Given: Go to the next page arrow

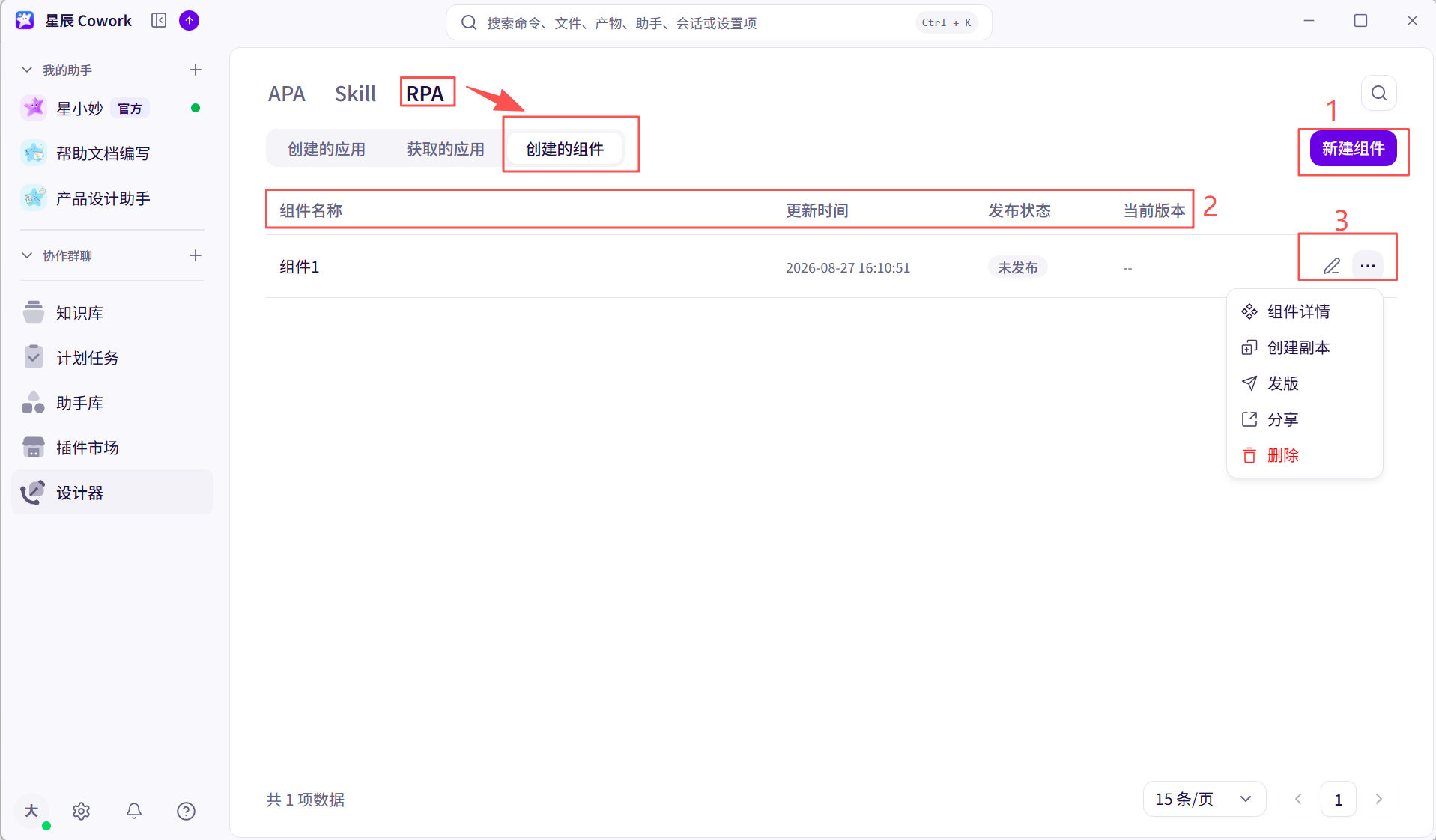Looking at the screenshot, I should pyautogui.click(x=1379, y=799).
